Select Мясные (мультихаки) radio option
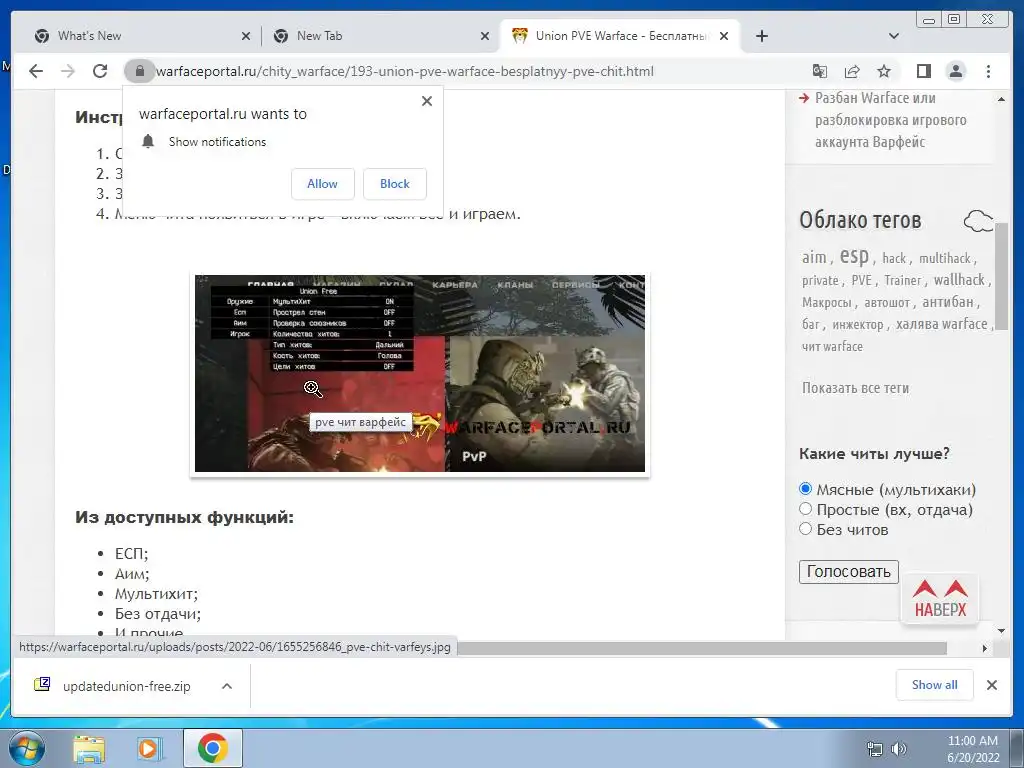 tap(805, 488)
